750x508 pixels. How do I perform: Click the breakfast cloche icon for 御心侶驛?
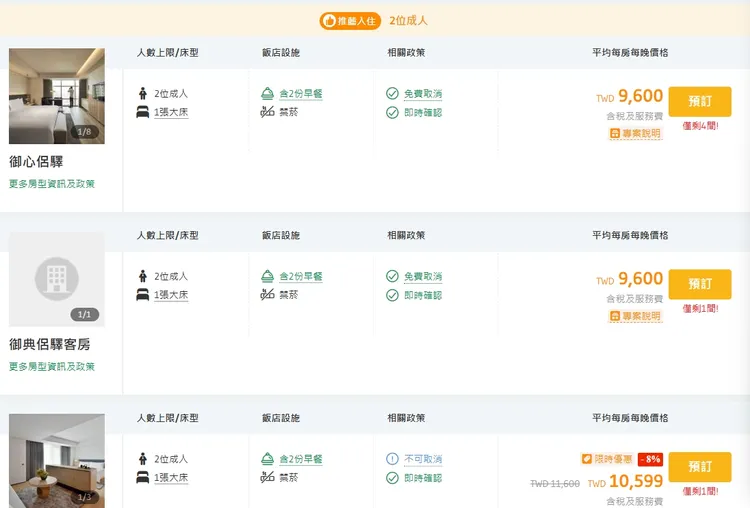click(267, 93)
